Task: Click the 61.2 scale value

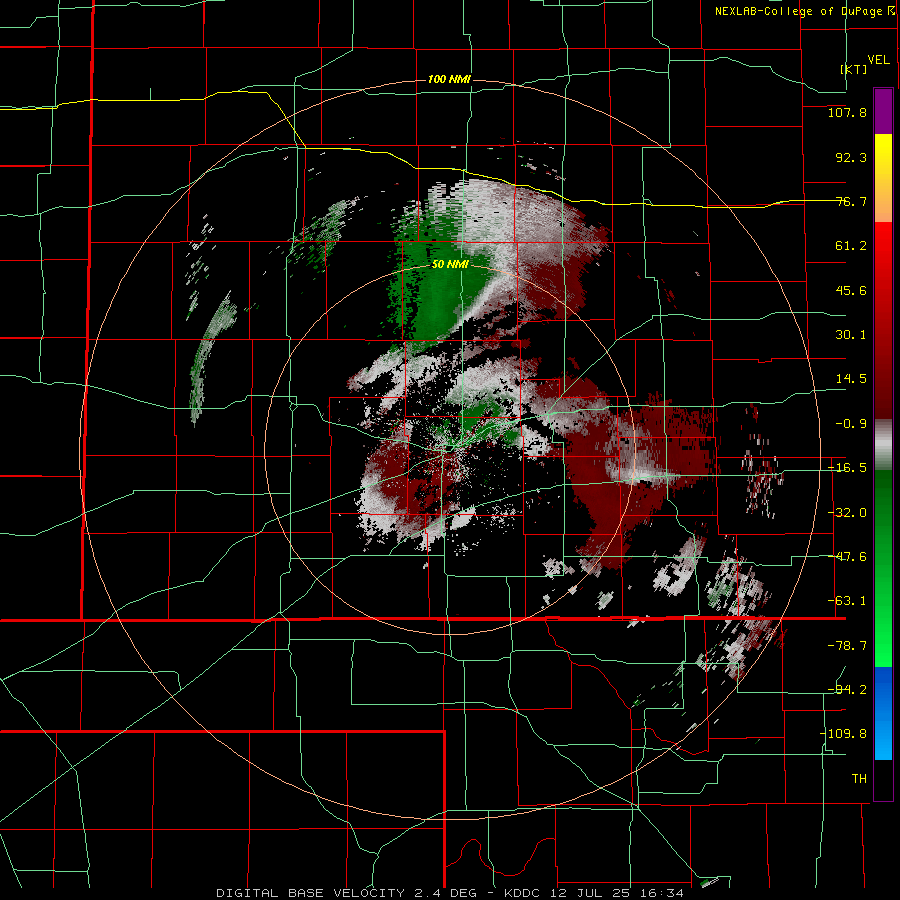Action: tap(851, 246)
